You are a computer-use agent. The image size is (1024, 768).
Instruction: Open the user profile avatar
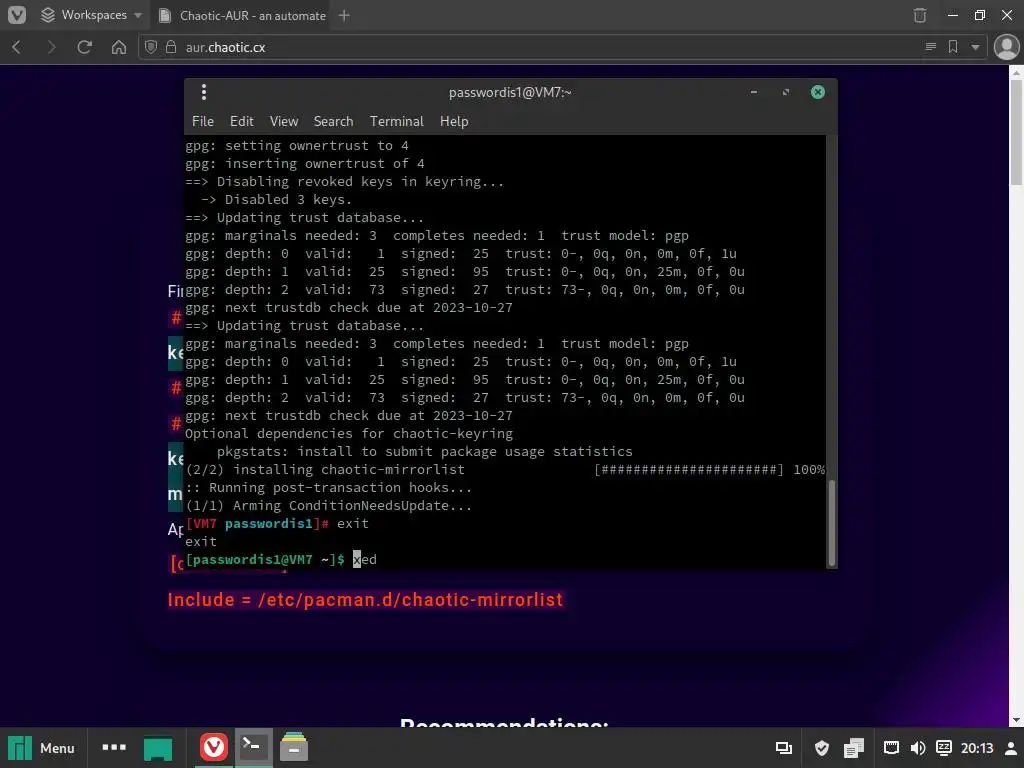pyautogui.click(x=1006, y=47)
